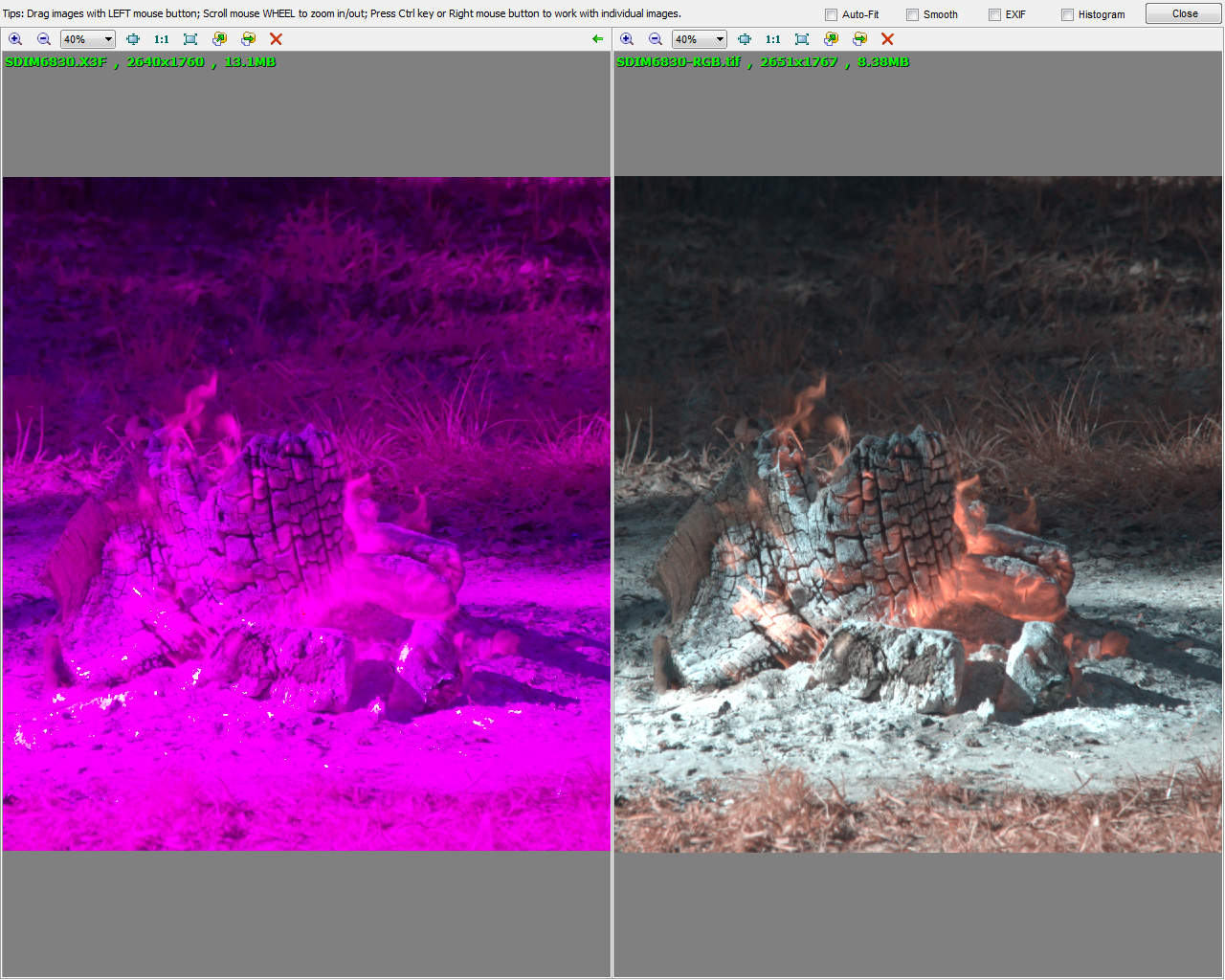Click the move-to-folder icon for left image
Image resolution: width=1225 pixels, height=980 pixels.
pos(248,39)
